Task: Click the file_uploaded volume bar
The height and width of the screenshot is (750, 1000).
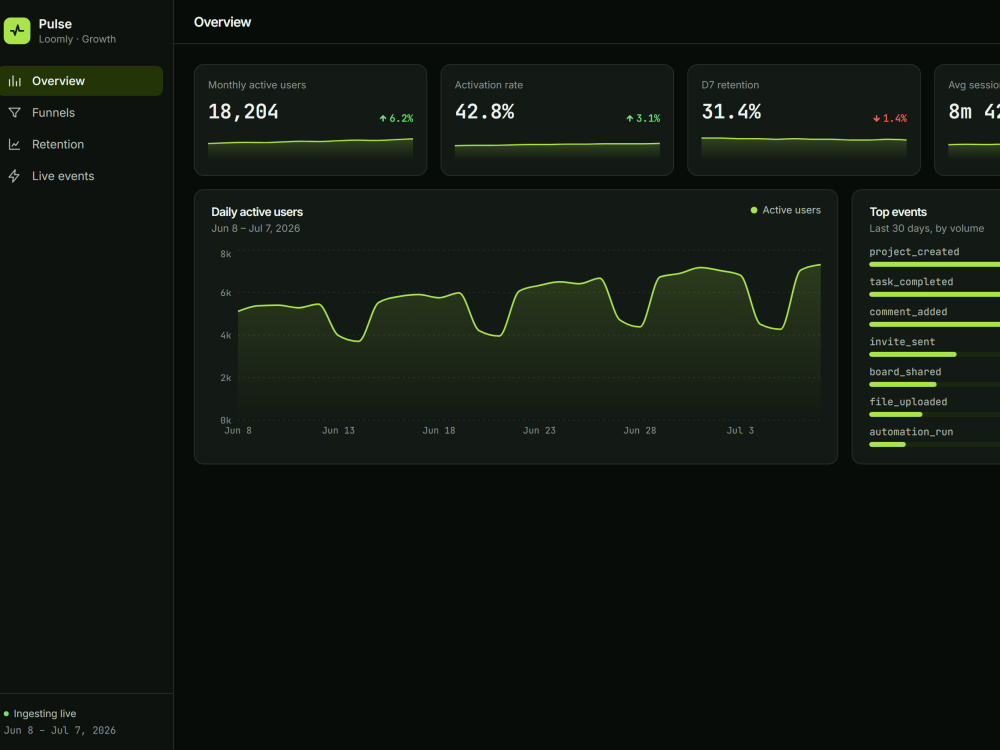Action: click(895, 414)
